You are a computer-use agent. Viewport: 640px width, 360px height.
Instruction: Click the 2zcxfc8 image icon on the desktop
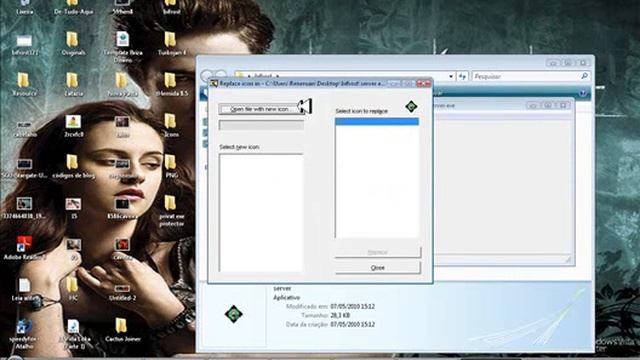pos(73,125)
